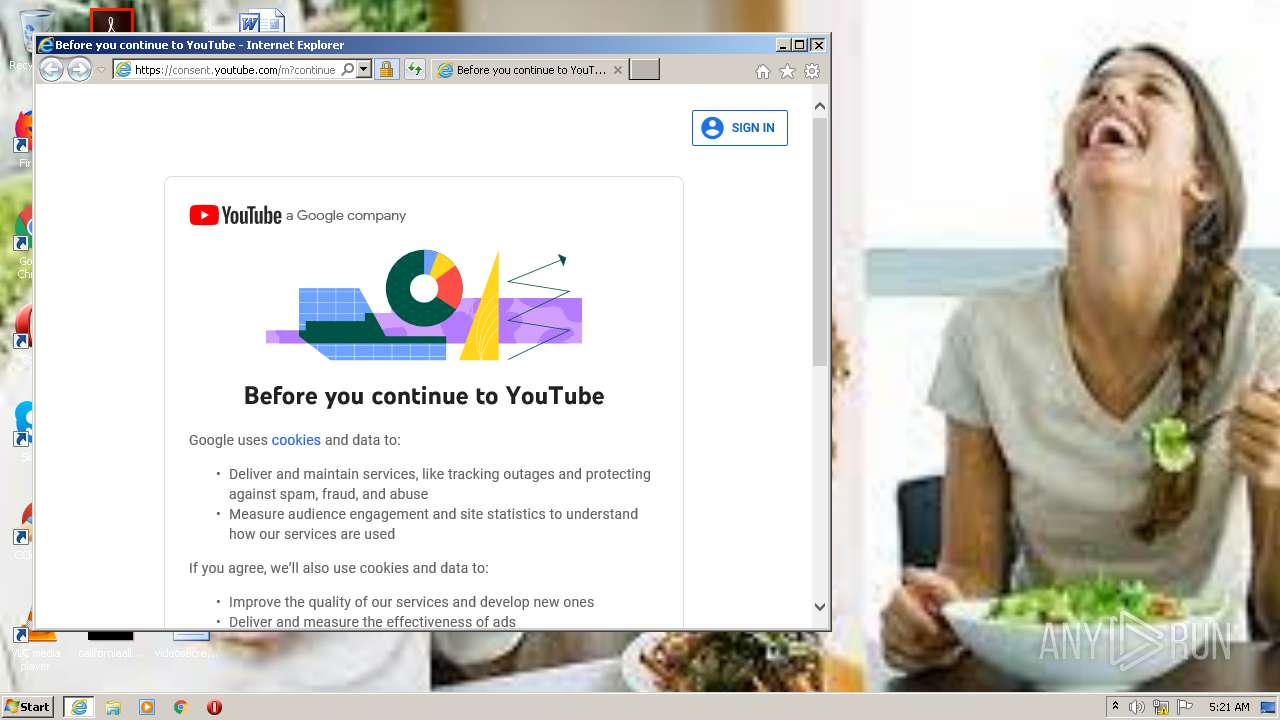Viewport: 1280px width, 720px height.
Task: Open the security report lock icon
Action: (x=386, y=70)
